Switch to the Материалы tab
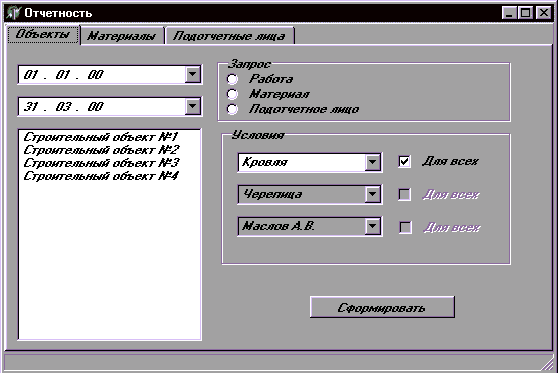This screenshot has height=373, width=558. click(x=122, y=36)
